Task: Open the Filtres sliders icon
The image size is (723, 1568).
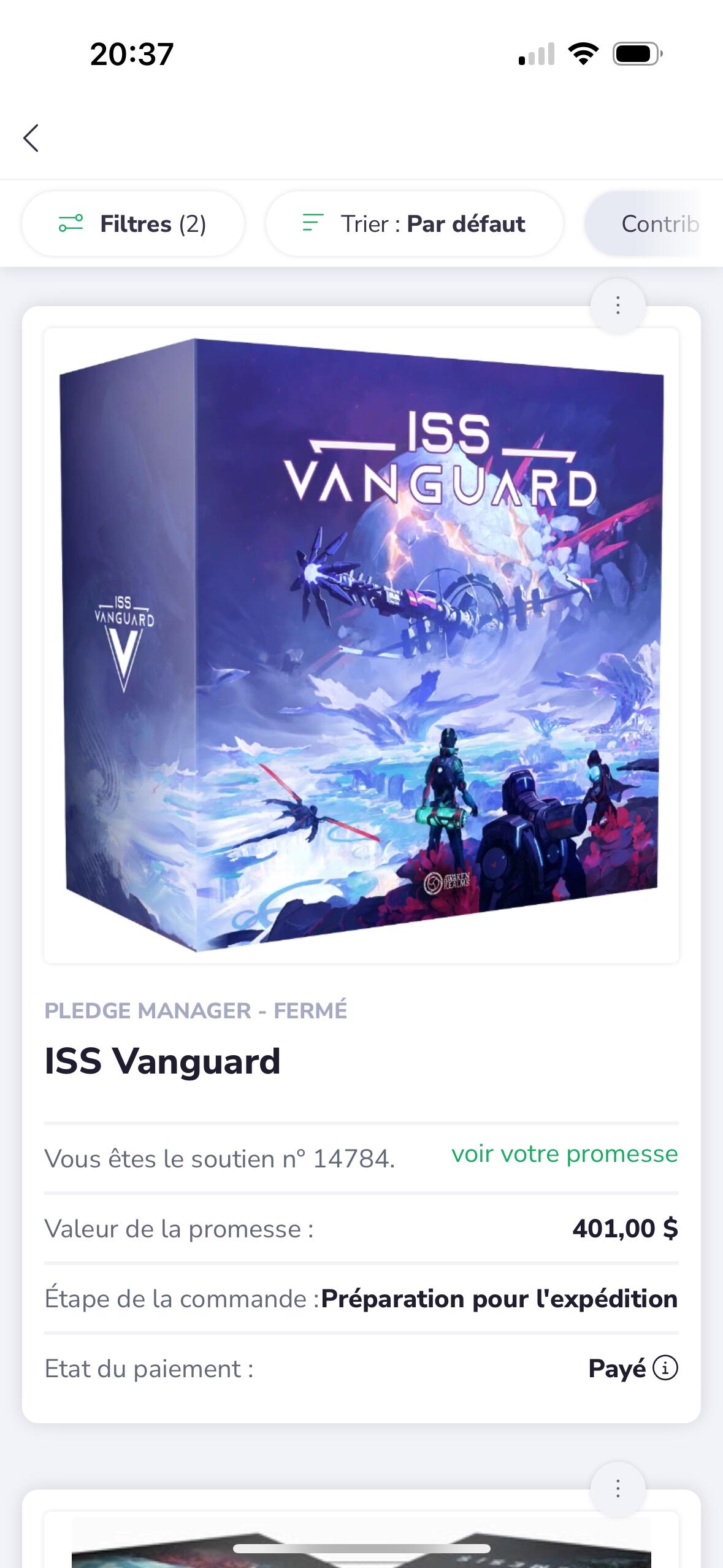Action: (71, 223)
